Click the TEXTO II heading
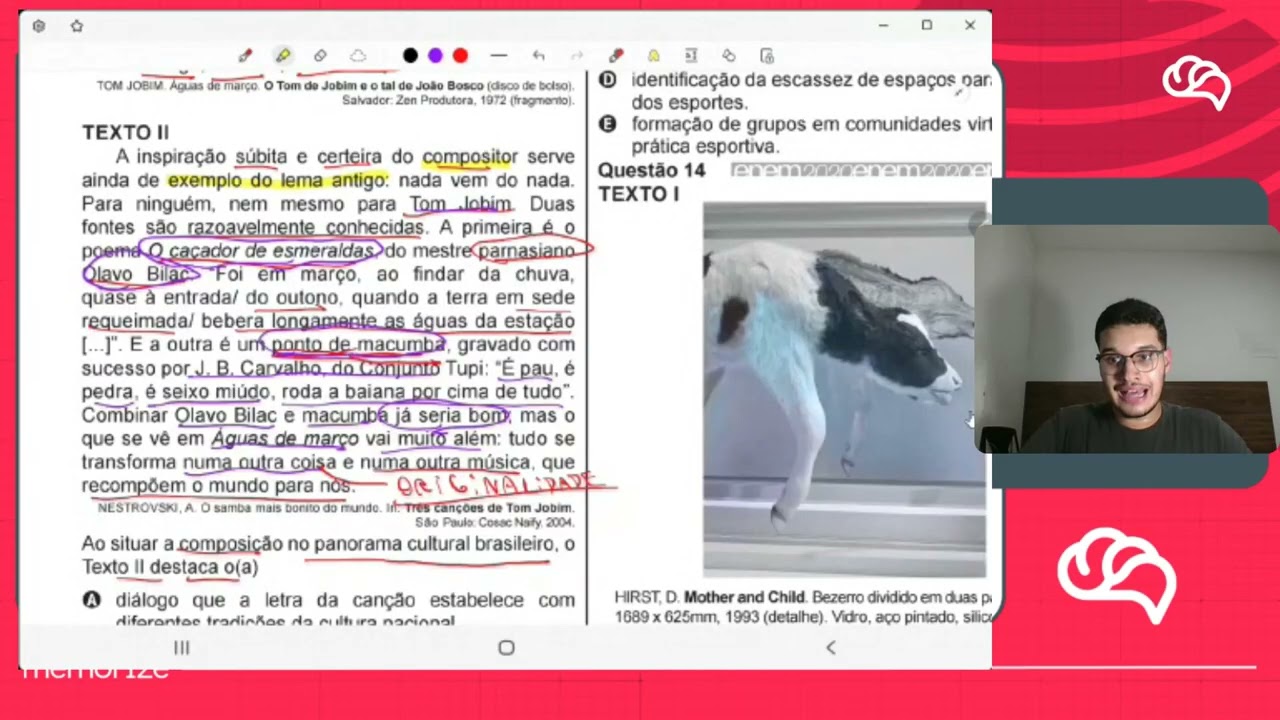1280x720 pixels. click(125, 132)
